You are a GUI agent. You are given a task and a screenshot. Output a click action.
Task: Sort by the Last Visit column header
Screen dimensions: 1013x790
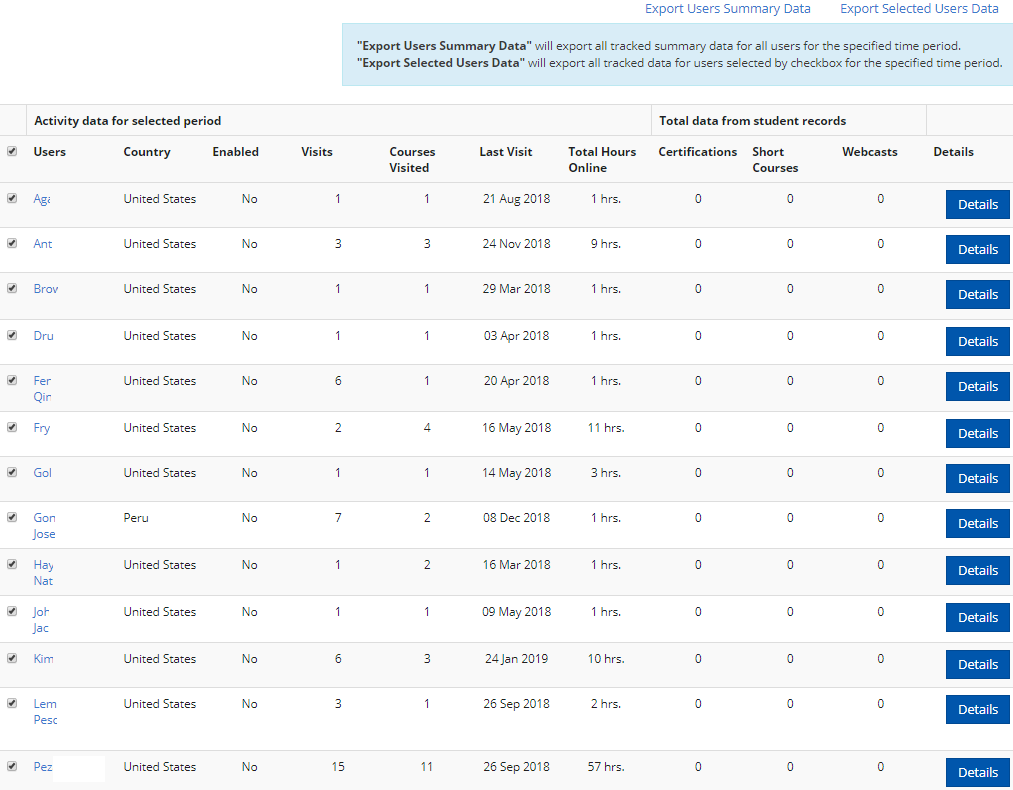pyautogui.click(x=505, y=152)
